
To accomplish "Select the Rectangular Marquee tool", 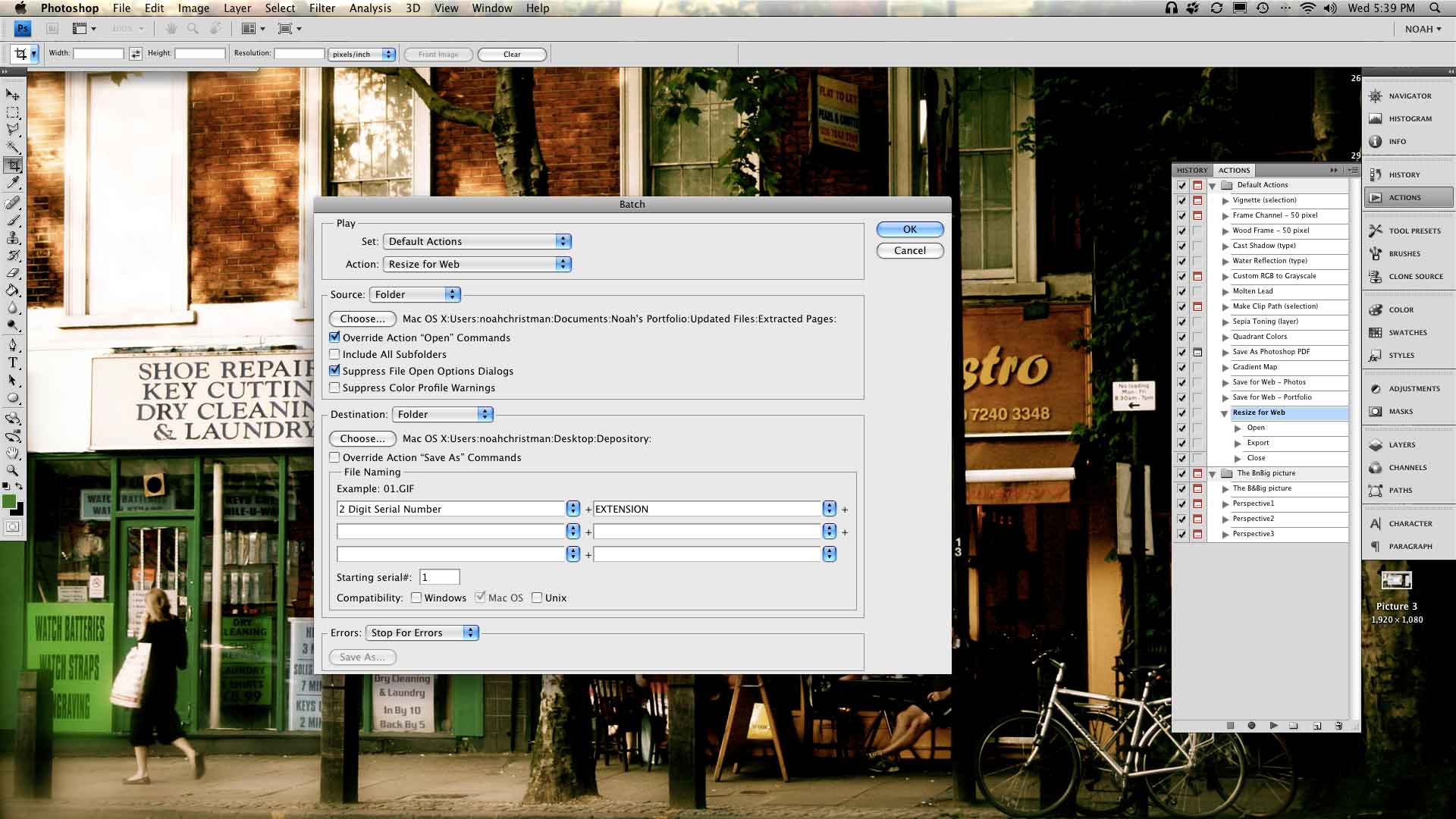I will [13, 112].
